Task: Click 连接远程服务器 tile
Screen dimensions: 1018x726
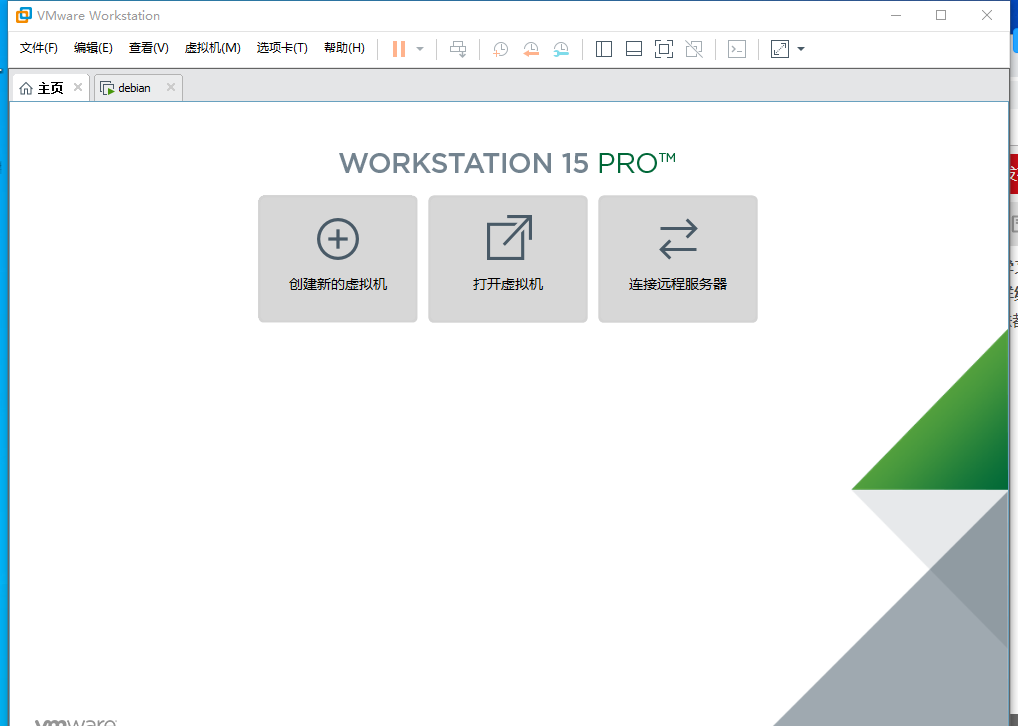Action: 678,258
